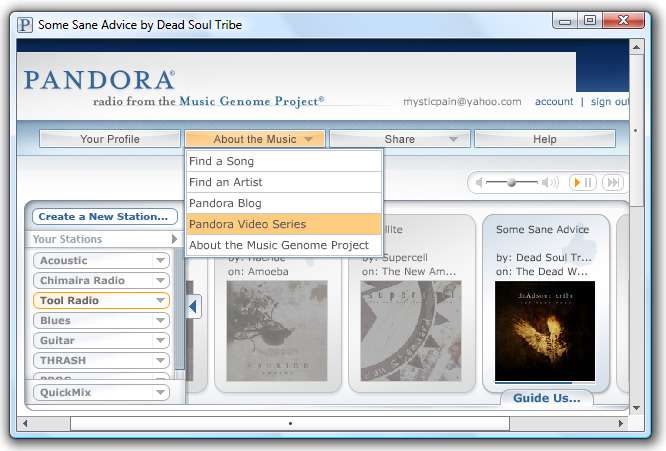Click the loud speaker icon right of volume
The width and height of the screenshot is (666, 451).
550,182
